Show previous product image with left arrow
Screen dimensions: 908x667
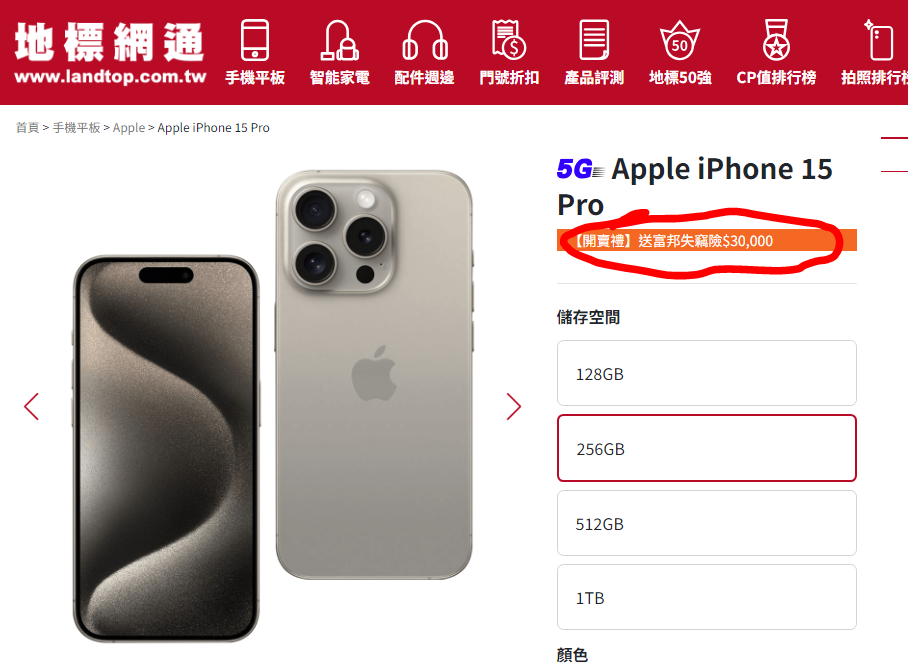[31, 406]
